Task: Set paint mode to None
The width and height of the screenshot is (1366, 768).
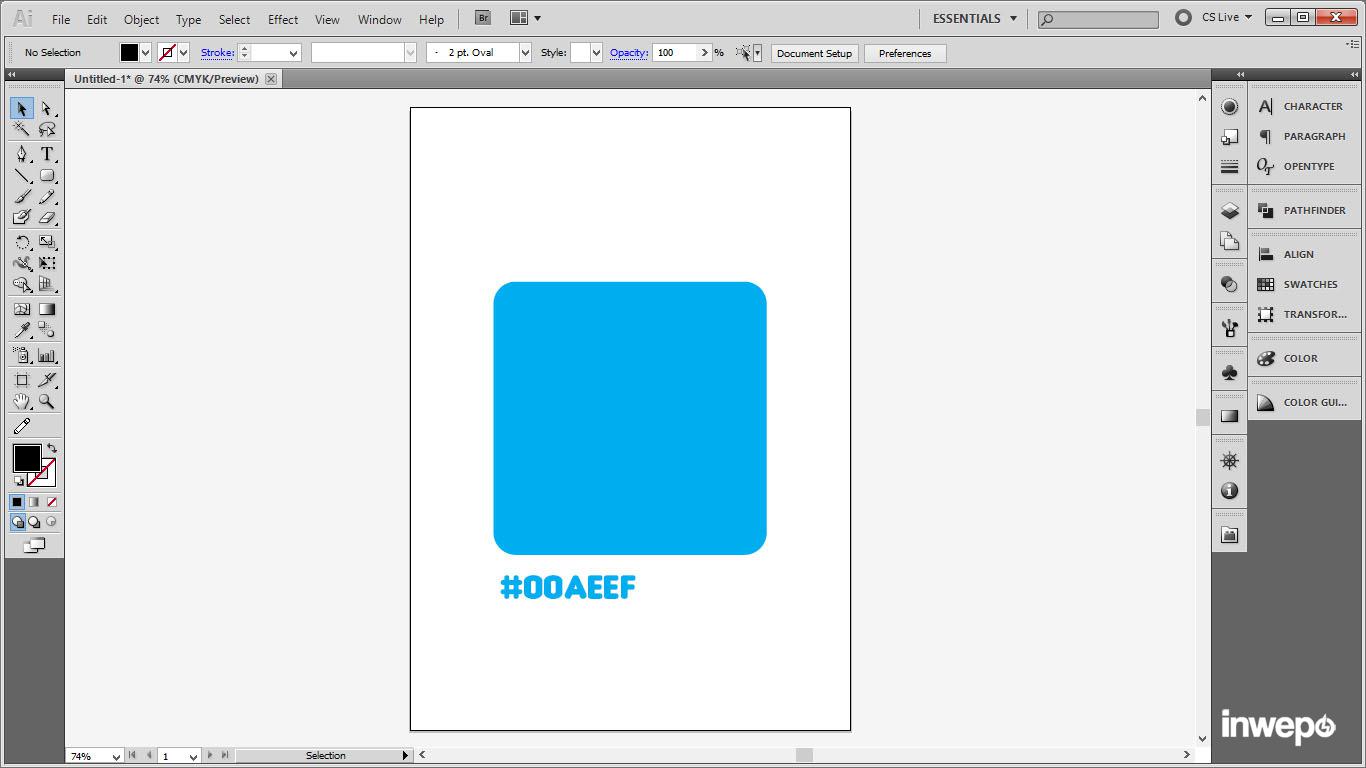Action: click(52, 502)
